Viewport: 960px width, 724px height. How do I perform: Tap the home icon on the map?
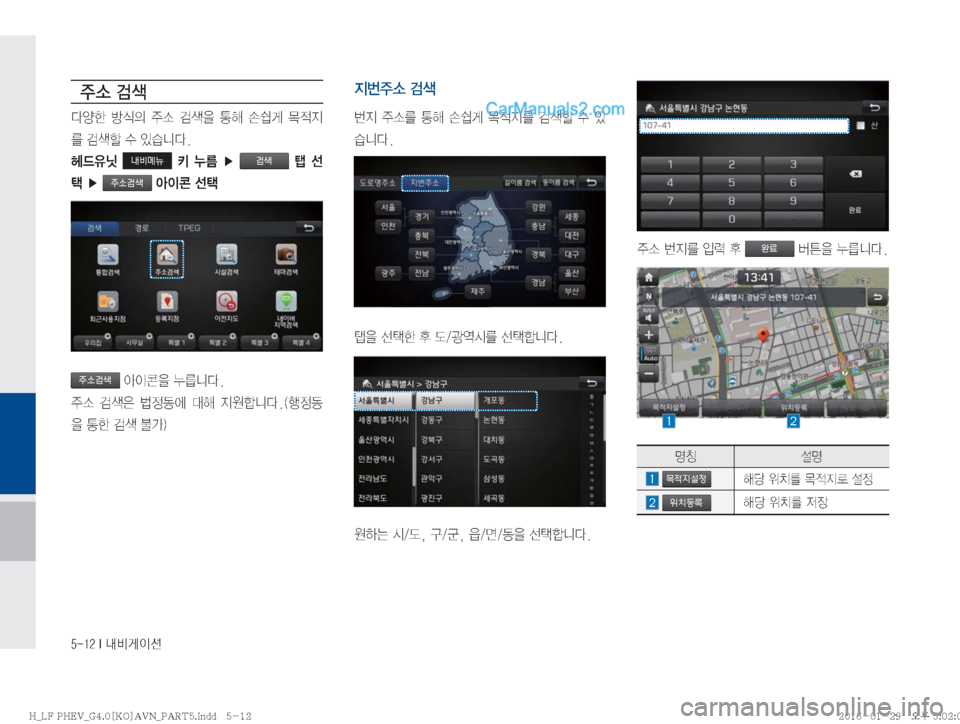(x=648, y=277)
